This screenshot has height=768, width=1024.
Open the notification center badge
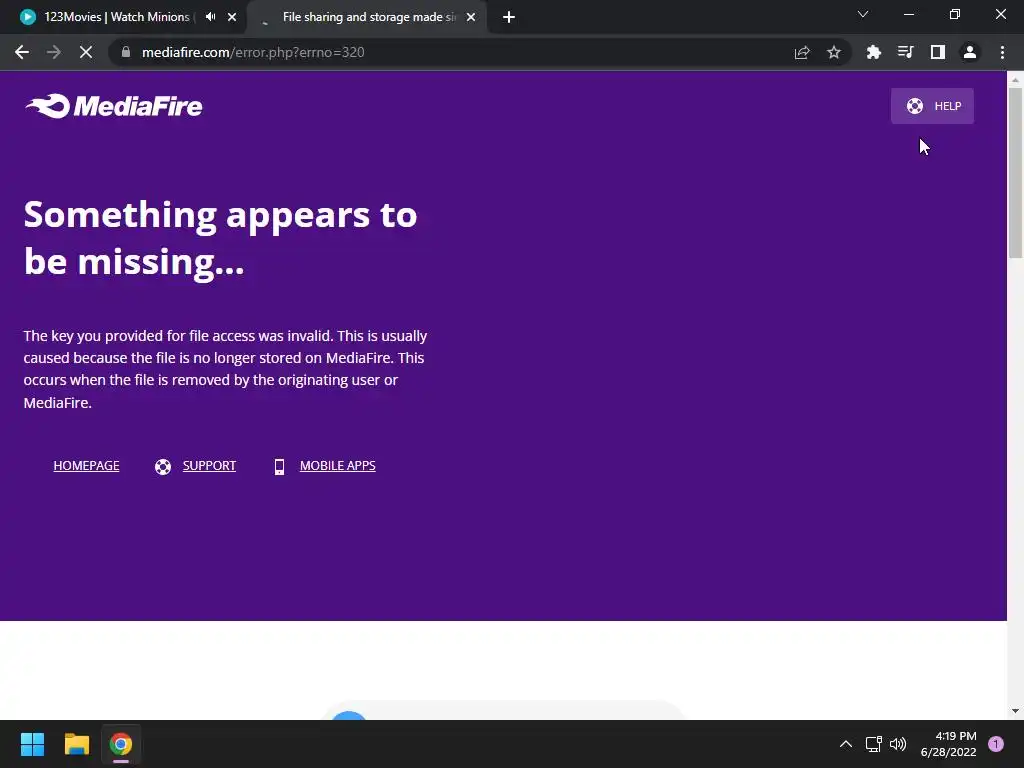(996, 744)
